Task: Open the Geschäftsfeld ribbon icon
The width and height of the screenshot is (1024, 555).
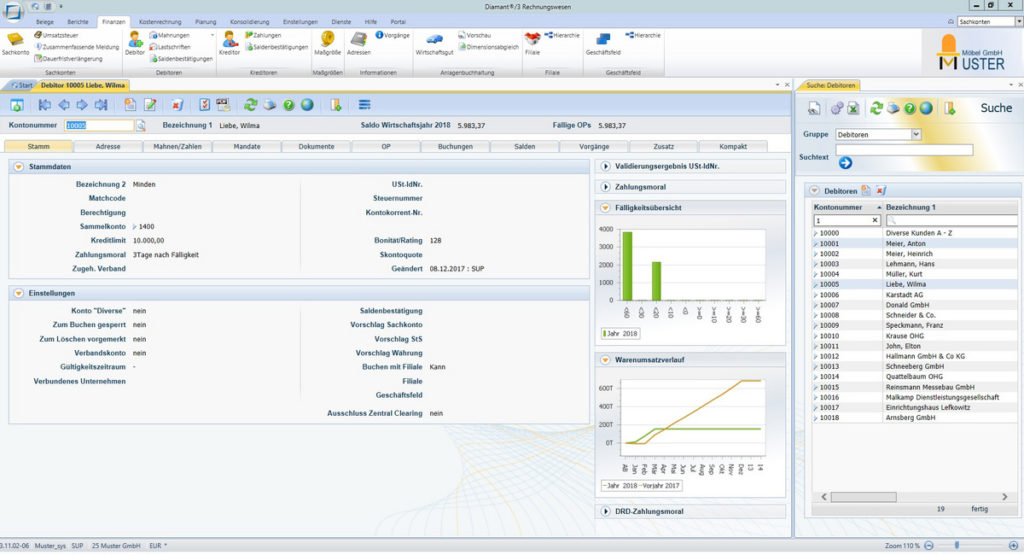Action: pos(603,43)
